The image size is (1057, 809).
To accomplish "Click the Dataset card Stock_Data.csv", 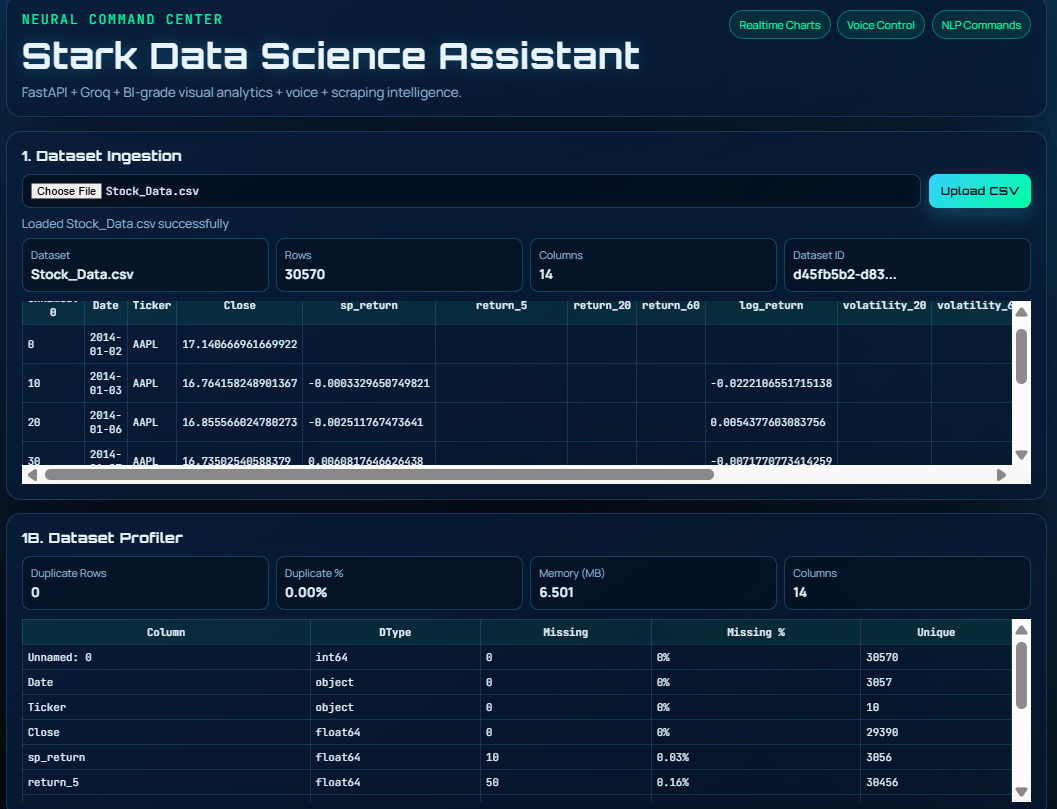I will (x=145, y=265).
